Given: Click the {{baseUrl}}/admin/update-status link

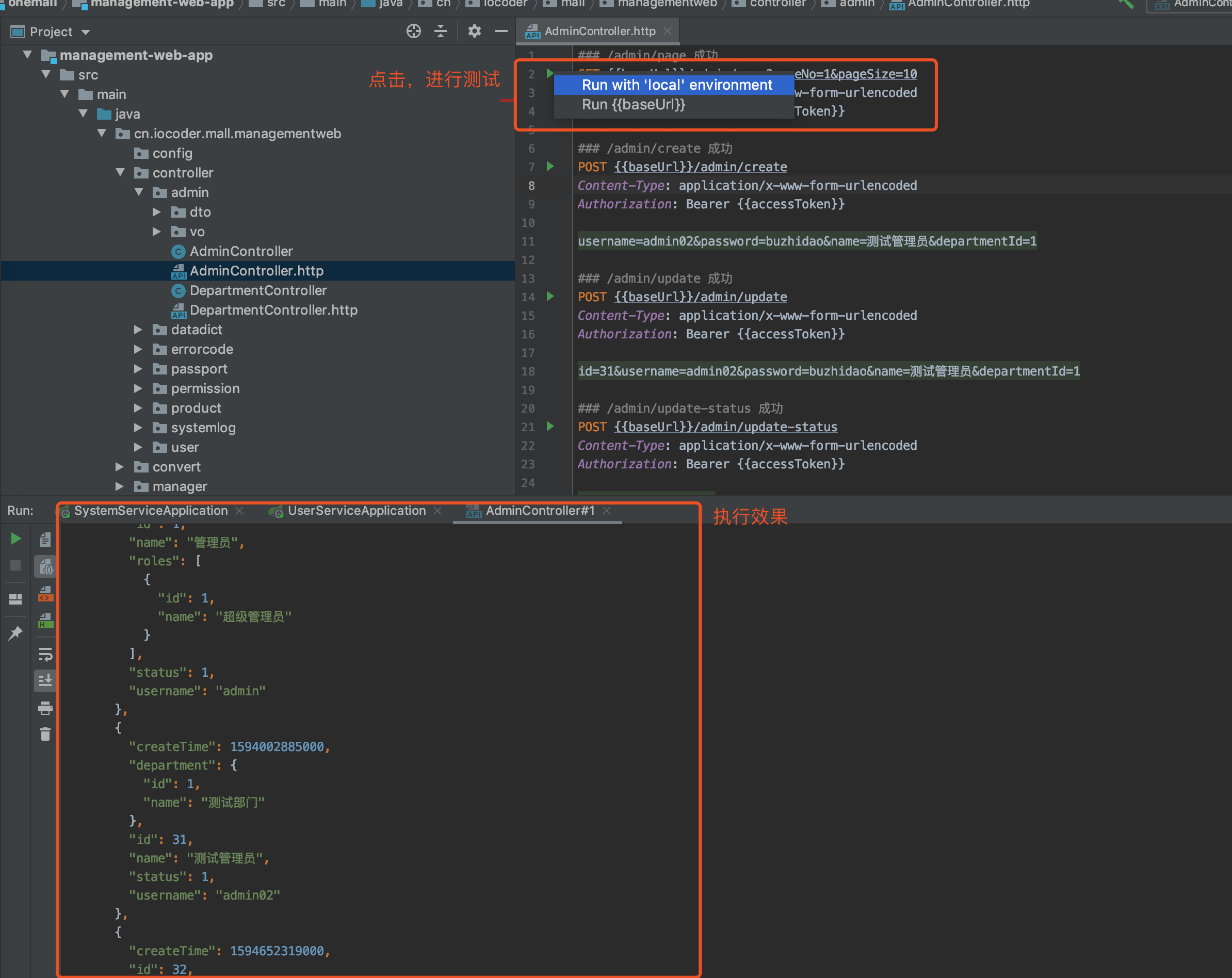Looking at the screenshot, I should (725, 427).
